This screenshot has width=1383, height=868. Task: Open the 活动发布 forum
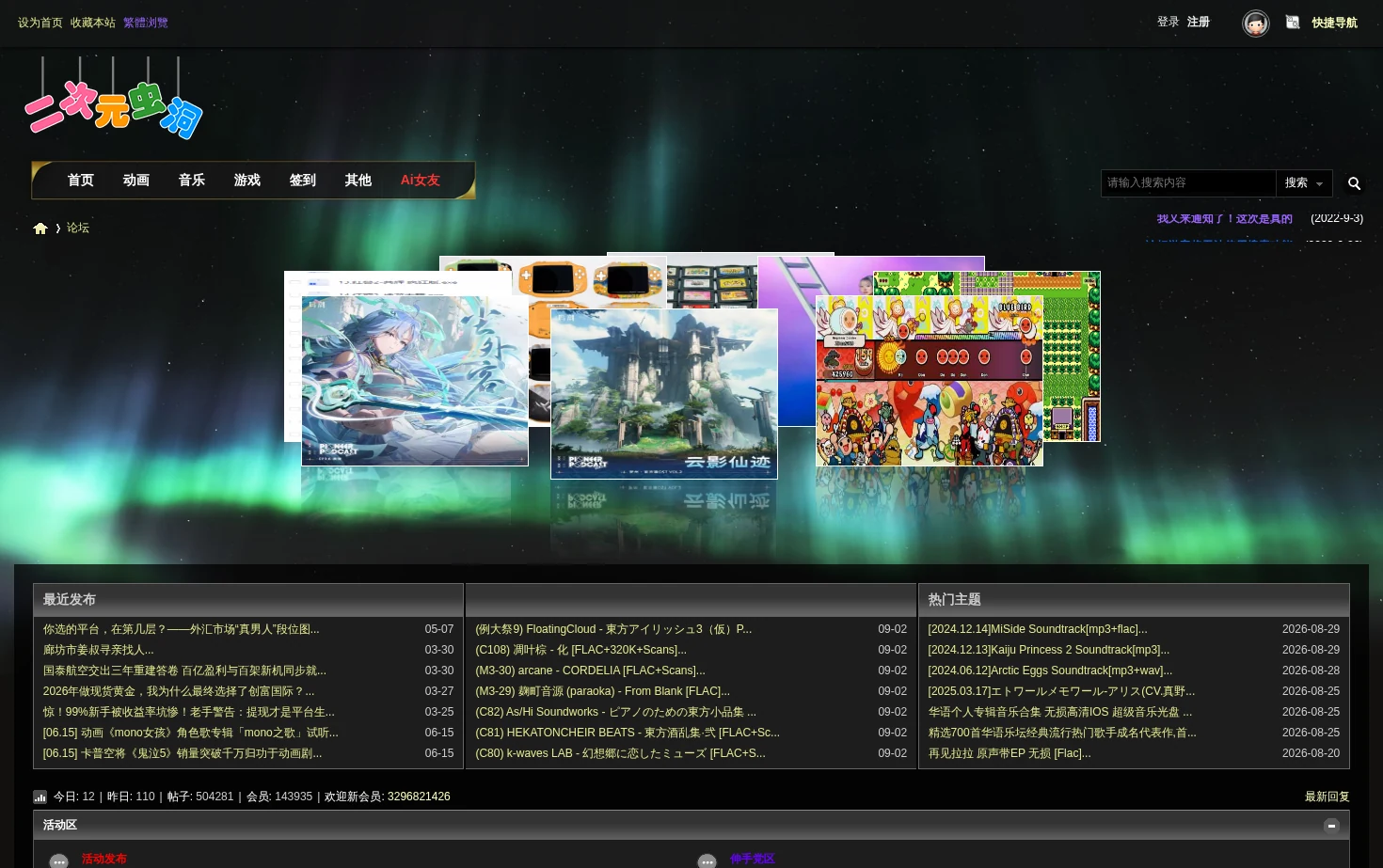tap(104, 859)
